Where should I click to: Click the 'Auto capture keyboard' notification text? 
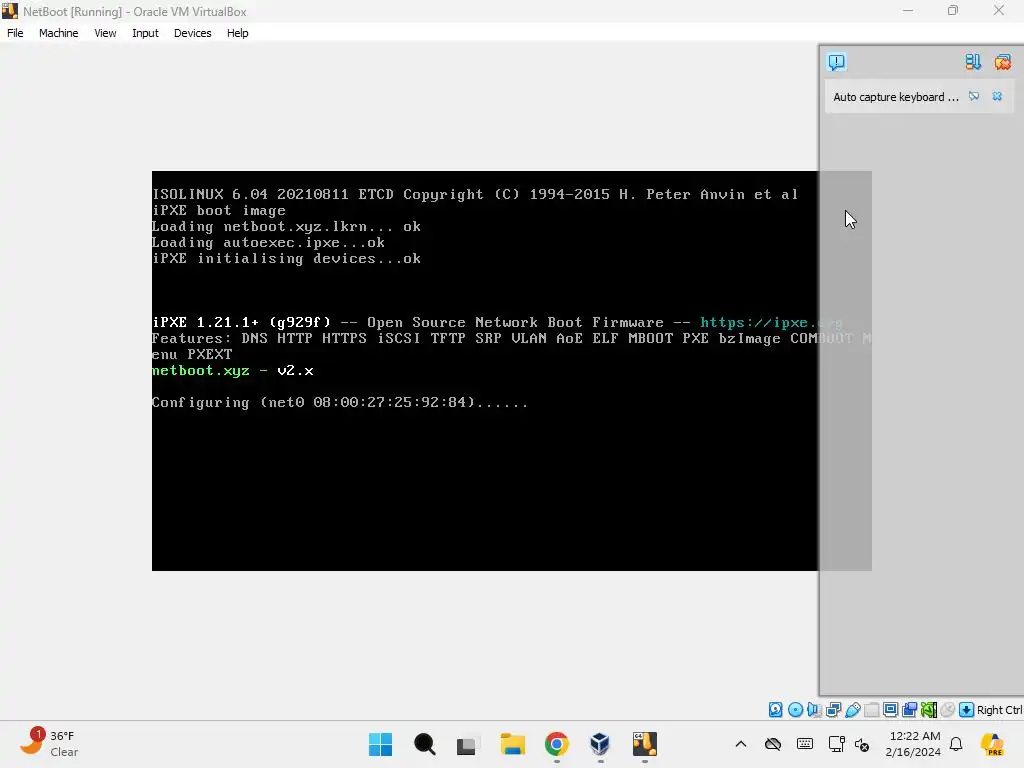896,97
